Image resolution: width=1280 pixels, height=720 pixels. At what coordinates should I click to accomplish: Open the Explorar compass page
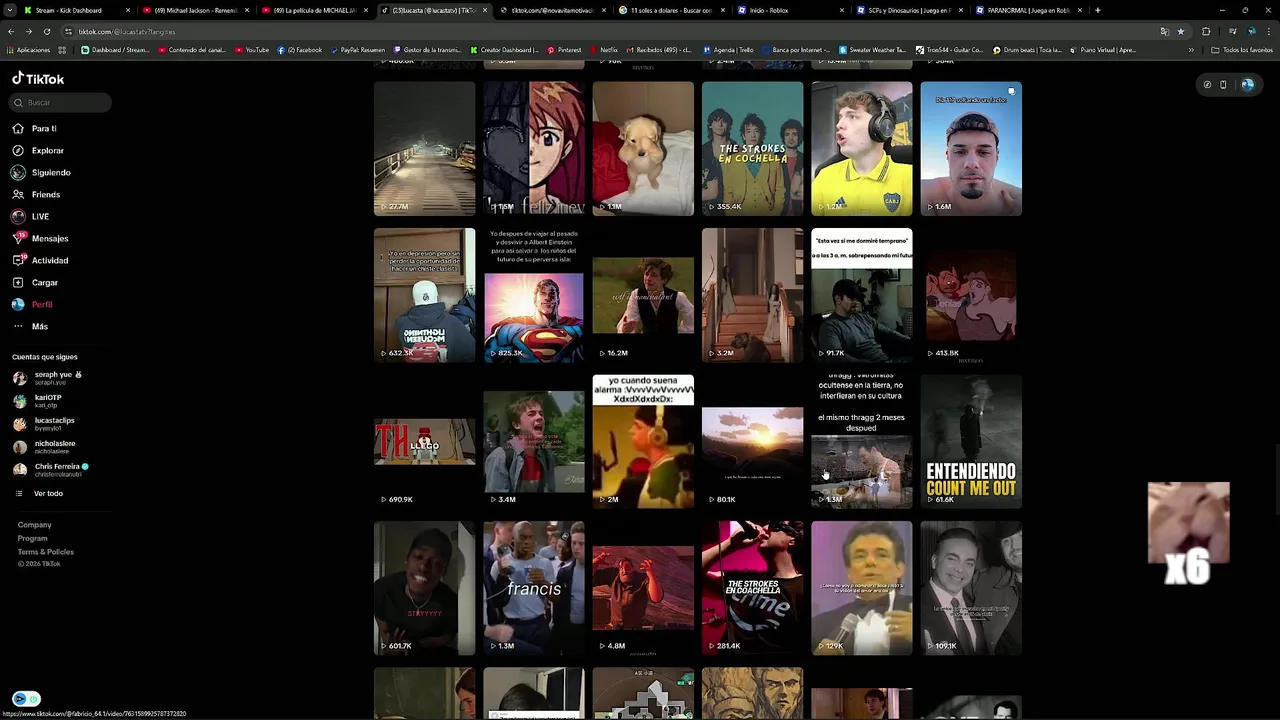(38, 150)
